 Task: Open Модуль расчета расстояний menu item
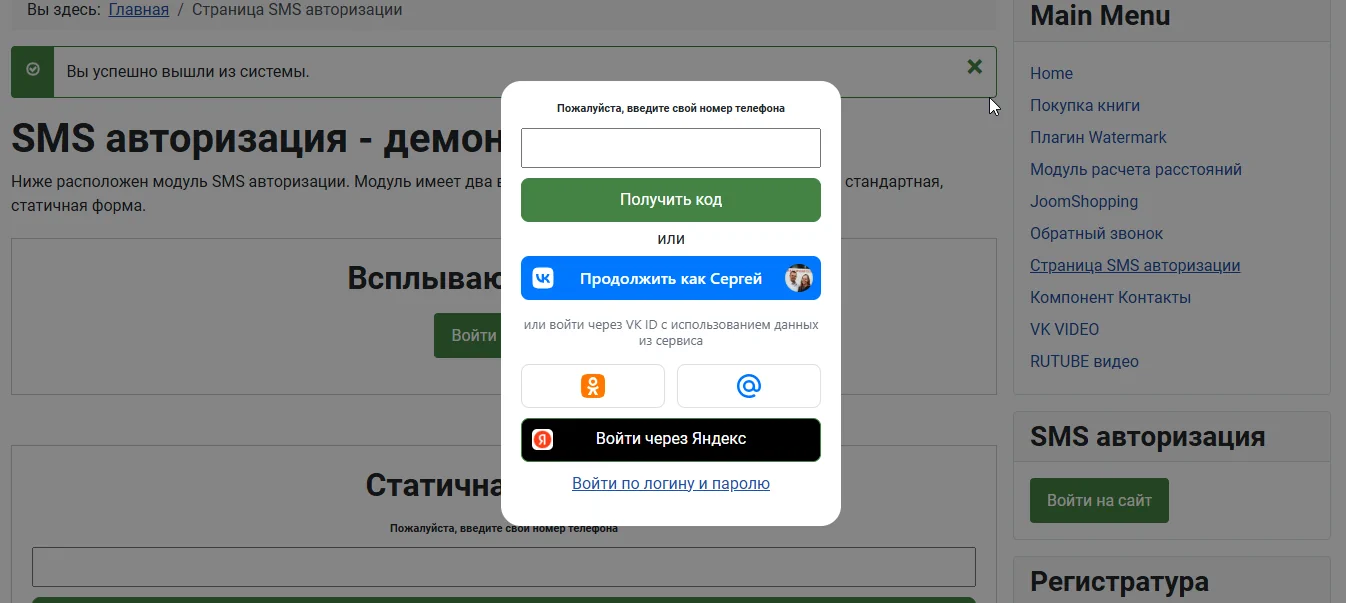(x=1136, y=169)
